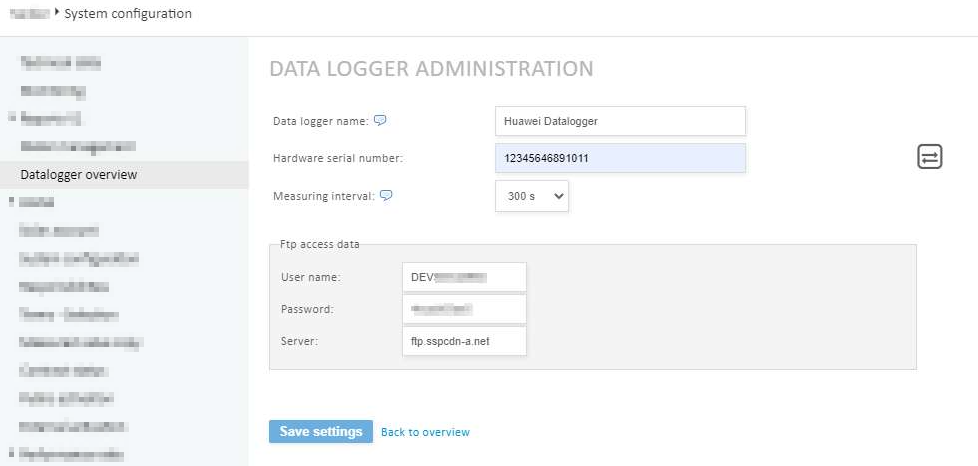The image size is (978, 466).
Task: Click the FTP Server field
Action: point(464,341)
